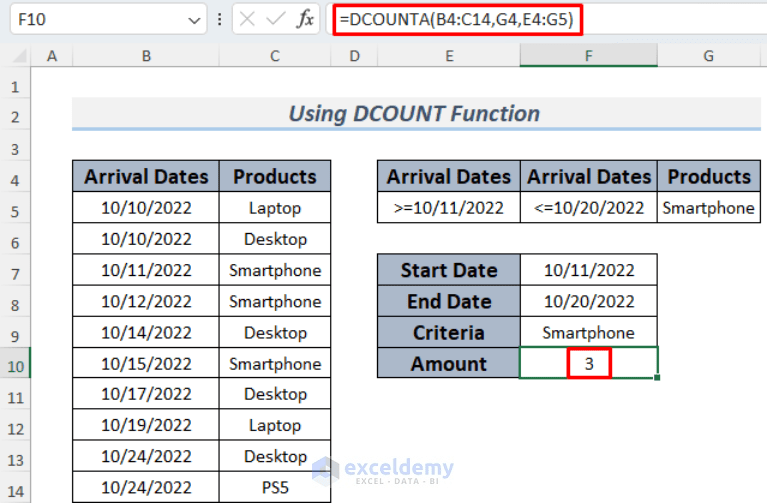Select the 'Arrival Dates' header in column B
This screenshot has width=767, height=503.
146,176
